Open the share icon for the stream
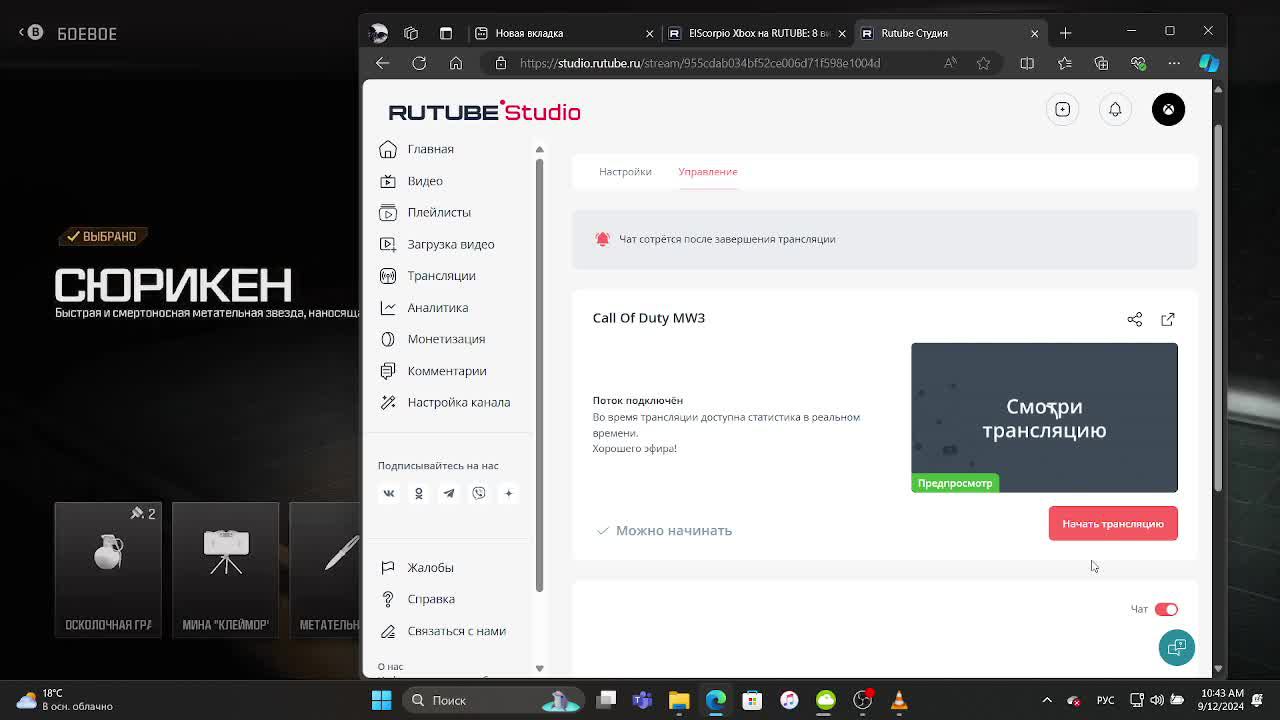 pos(1135,319)
